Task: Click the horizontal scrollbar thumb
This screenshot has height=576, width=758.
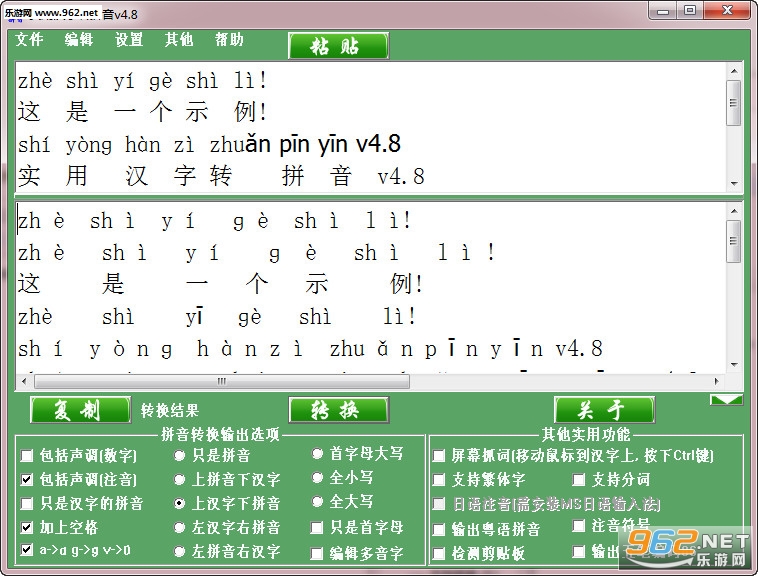Action: [x=222, y=381]
